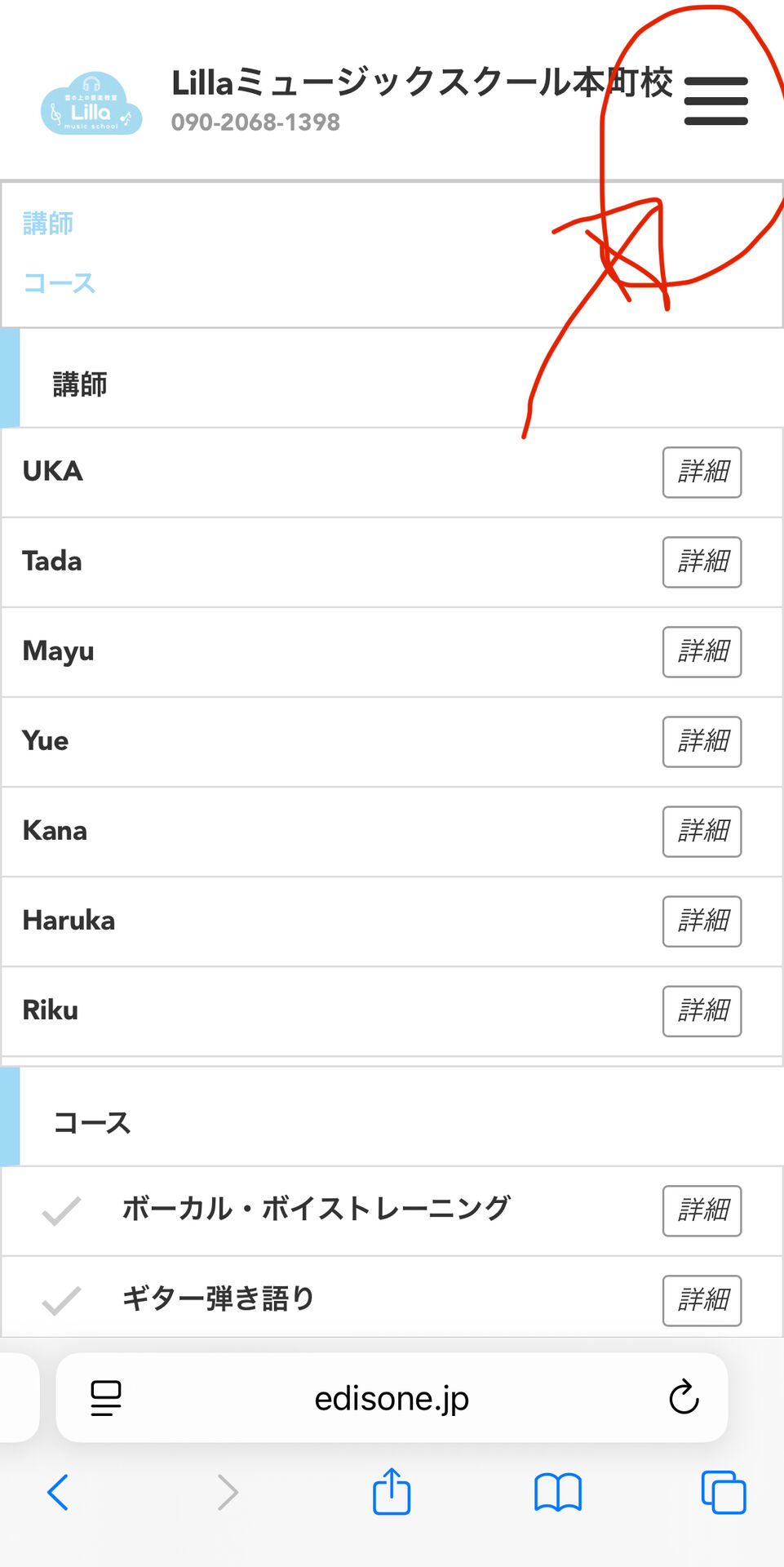Open 詳細 for instructor Tada
Screen dimensions: 784x1567
click(702, 562)
